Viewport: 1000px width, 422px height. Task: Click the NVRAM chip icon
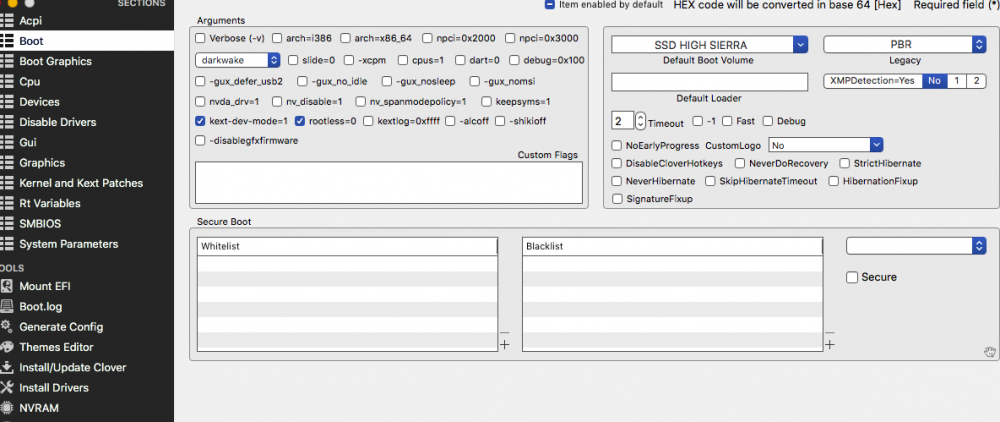click(6, 408)
